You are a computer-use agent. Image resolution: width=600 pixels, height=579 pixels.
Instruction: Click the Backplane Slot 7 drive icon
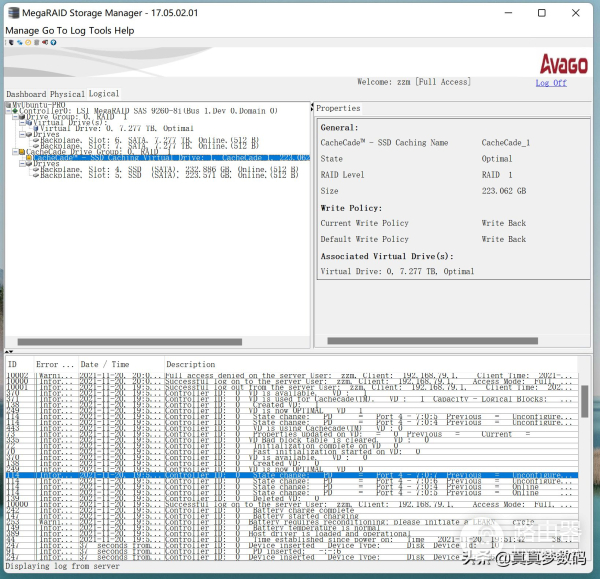tap(36, 146)
